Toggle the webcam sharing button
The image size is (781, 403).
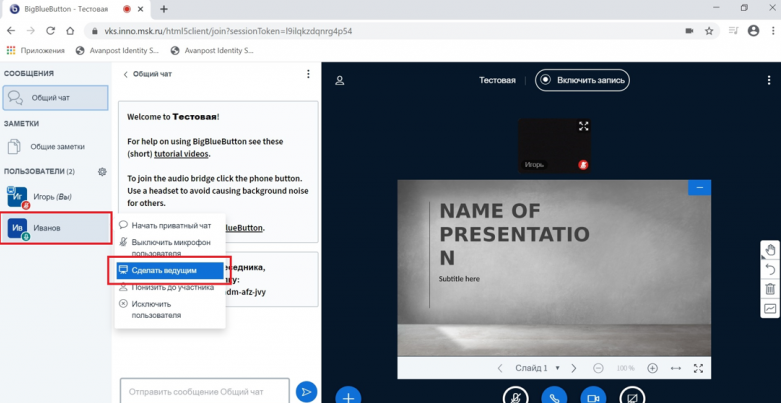pos(594,396)
